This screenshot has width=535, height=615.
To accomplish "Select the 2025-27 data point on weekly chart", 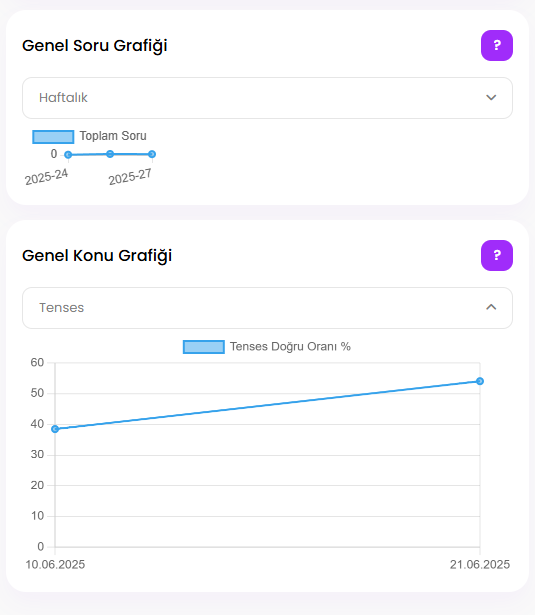I will 152,154.
